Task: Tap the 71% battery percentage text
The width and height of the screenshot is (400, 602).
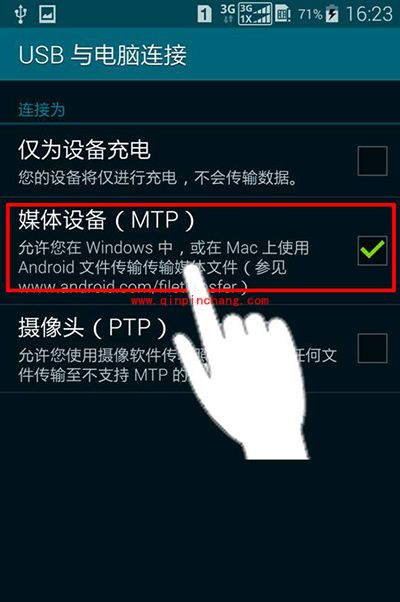Action: coord(310,15)
